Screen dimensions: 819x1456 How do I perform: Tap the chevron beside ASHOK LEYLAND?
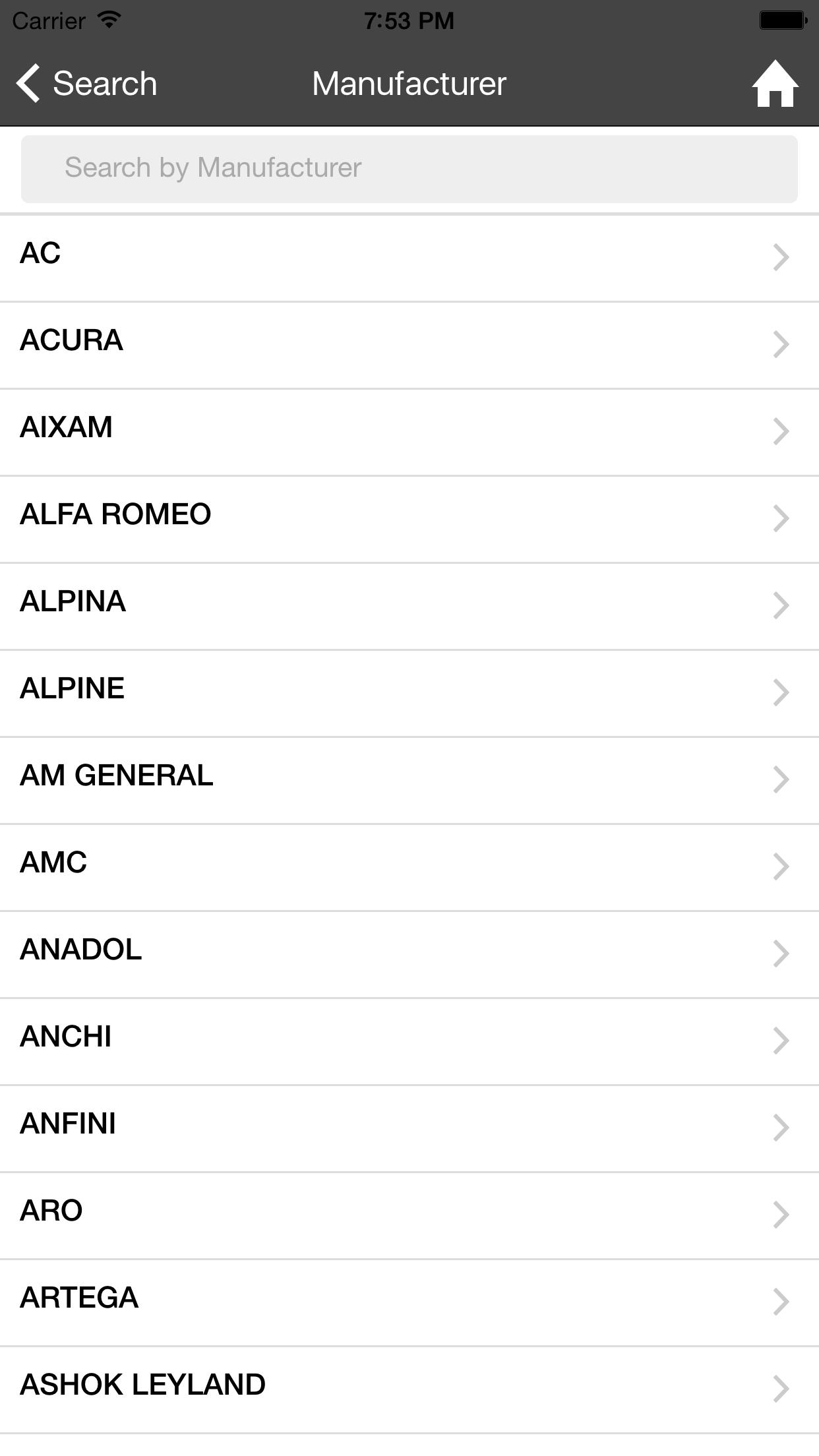click(x=781, y=1389)
